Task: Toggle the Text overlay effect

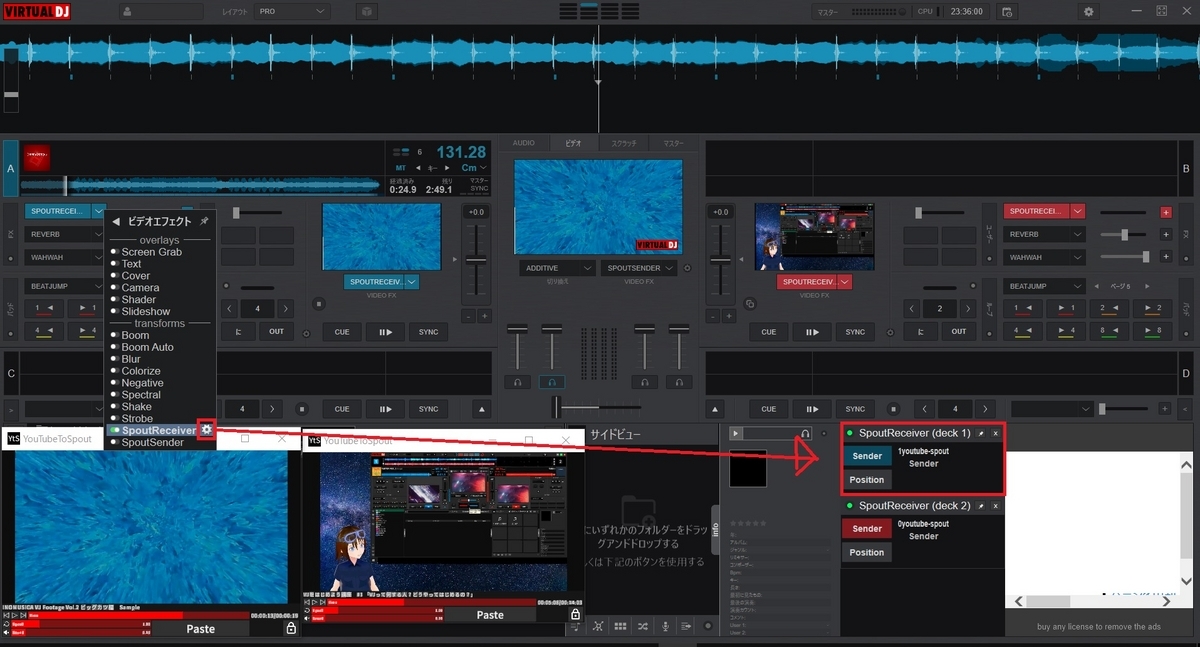Action: (114, 264)
